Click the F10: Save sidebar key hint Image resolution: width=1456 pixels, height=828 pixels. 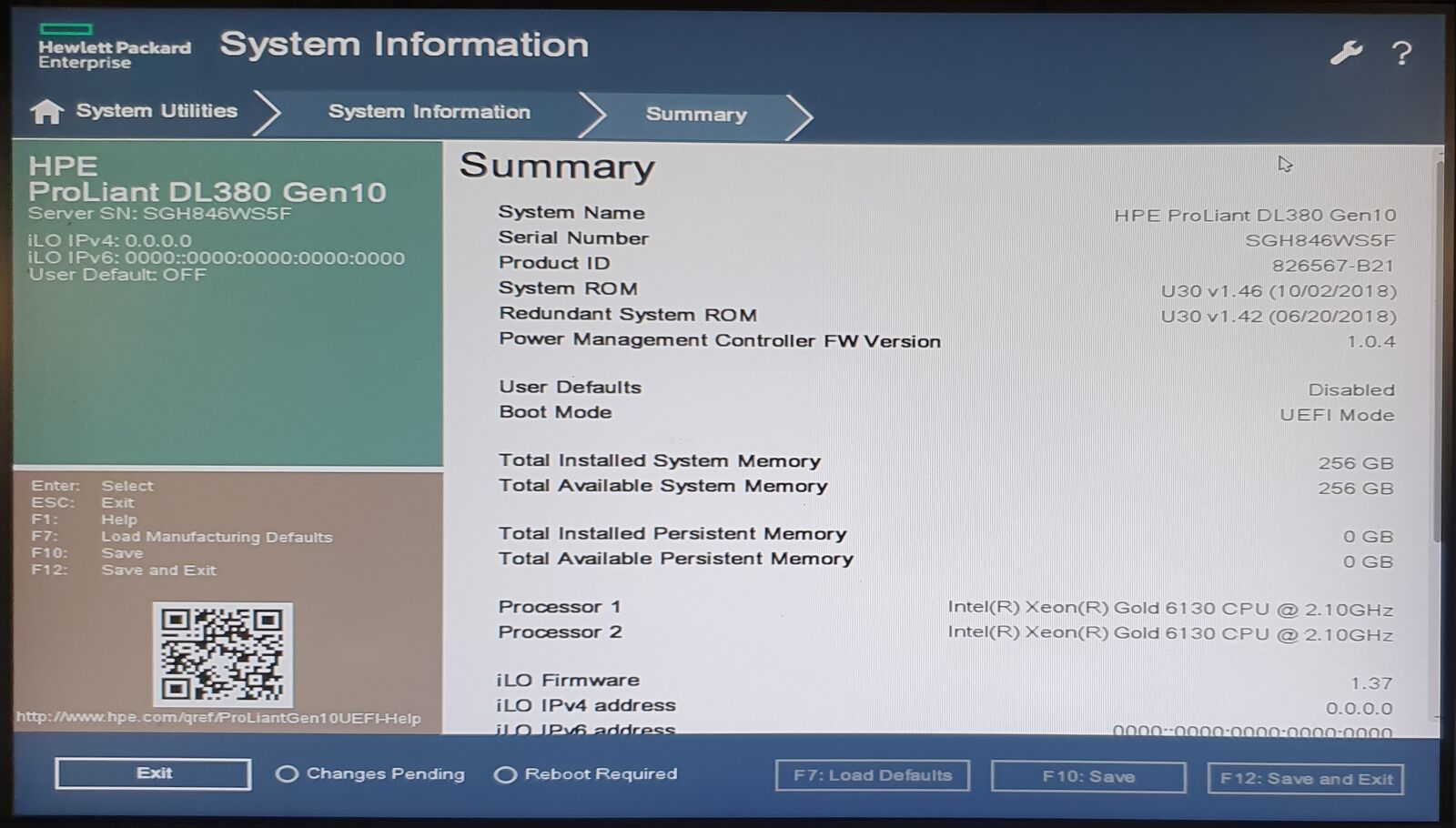click(x=87, y=553)
